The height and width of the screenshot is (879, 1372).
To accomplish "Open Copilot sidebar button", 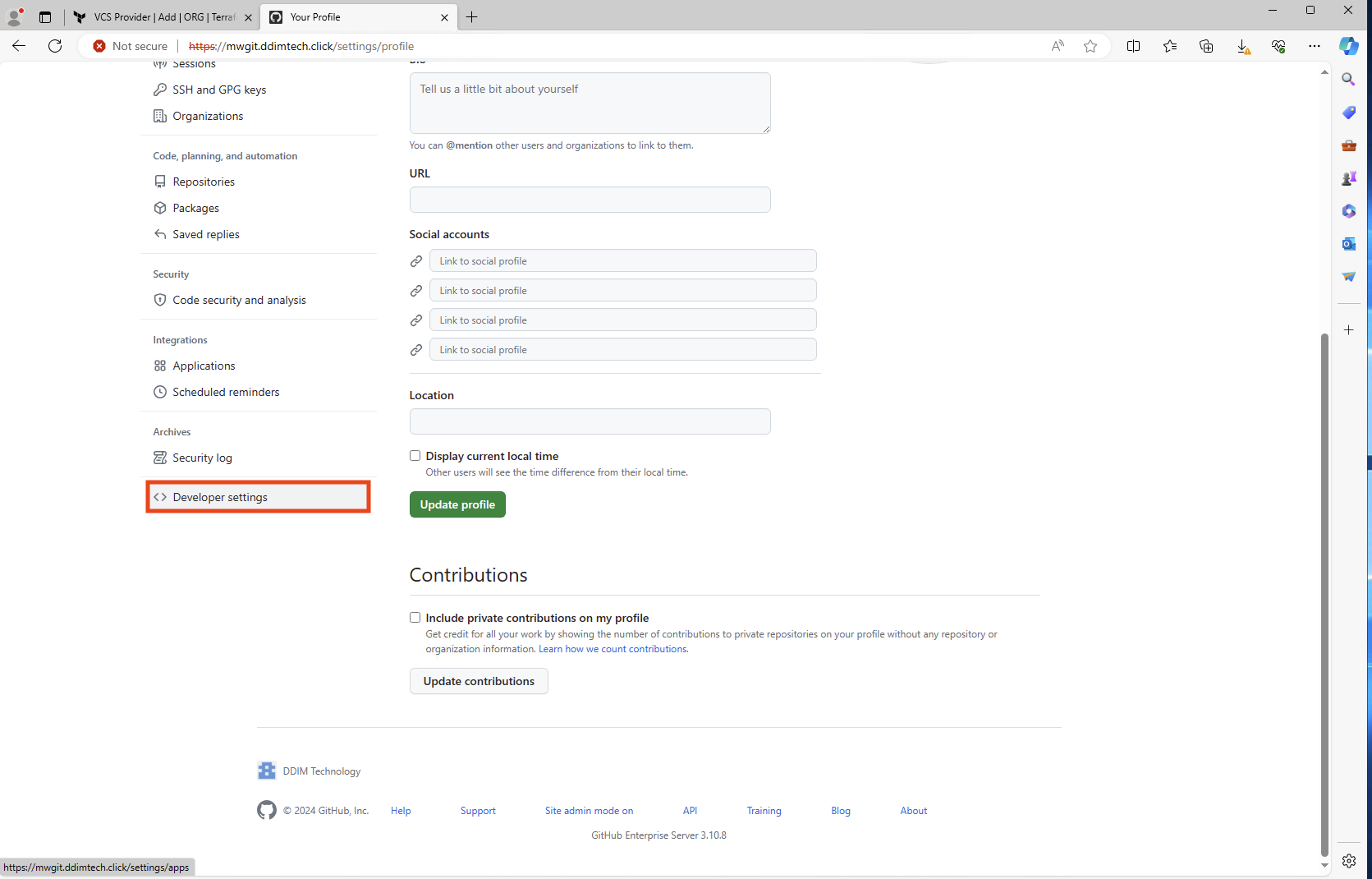I will tap(1349, 46).
